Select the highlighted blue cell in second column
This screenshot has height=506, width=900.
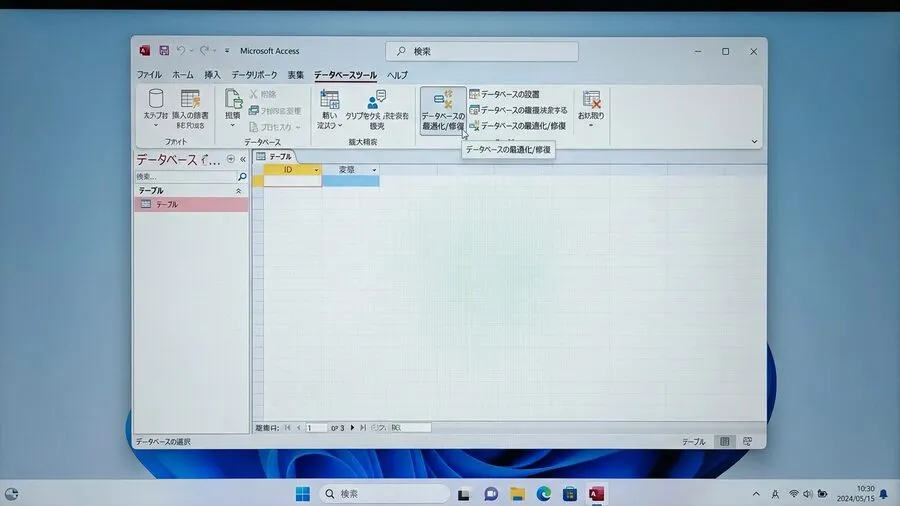pos(351,181)
